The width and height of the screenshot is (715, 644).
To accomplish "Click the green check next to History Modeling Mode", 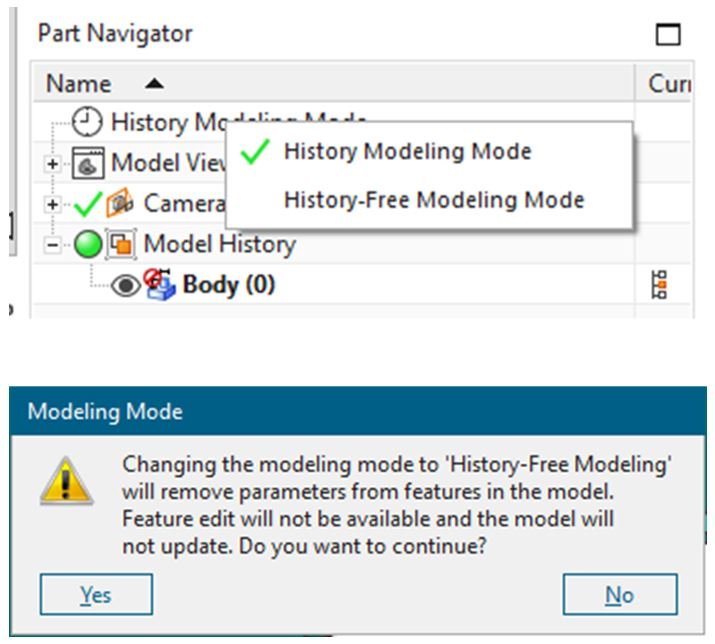I will click(x=255, y=152).
